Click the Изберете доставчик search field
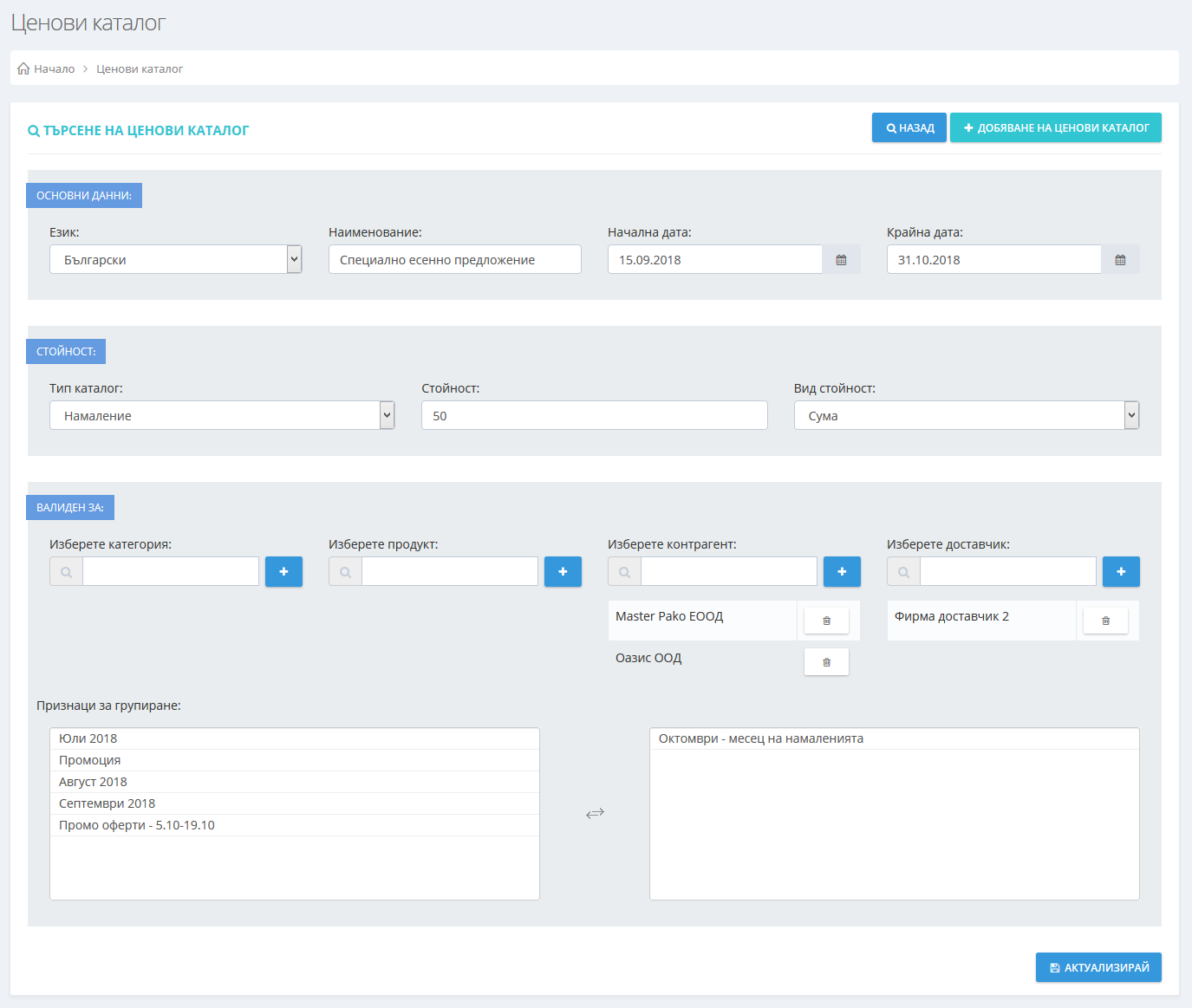 point(1008,572)
